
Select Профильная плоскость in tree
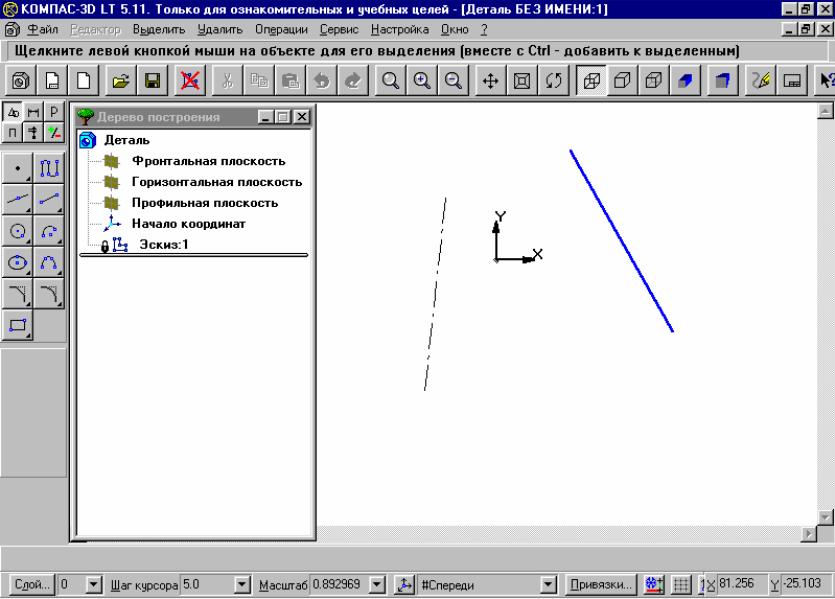point(204,203)
